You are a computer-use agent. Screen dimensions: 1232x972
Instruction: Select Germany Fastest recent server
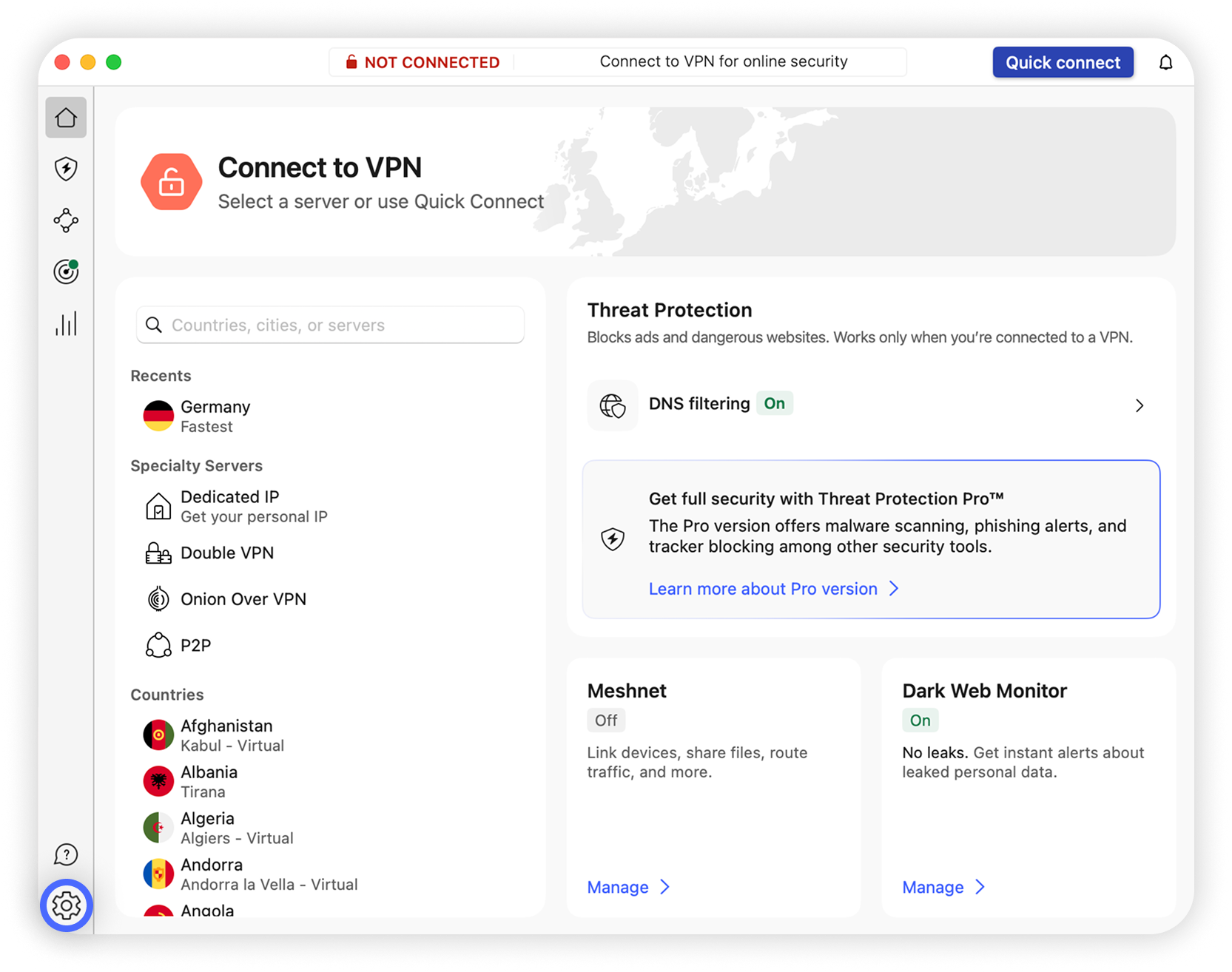215,416
